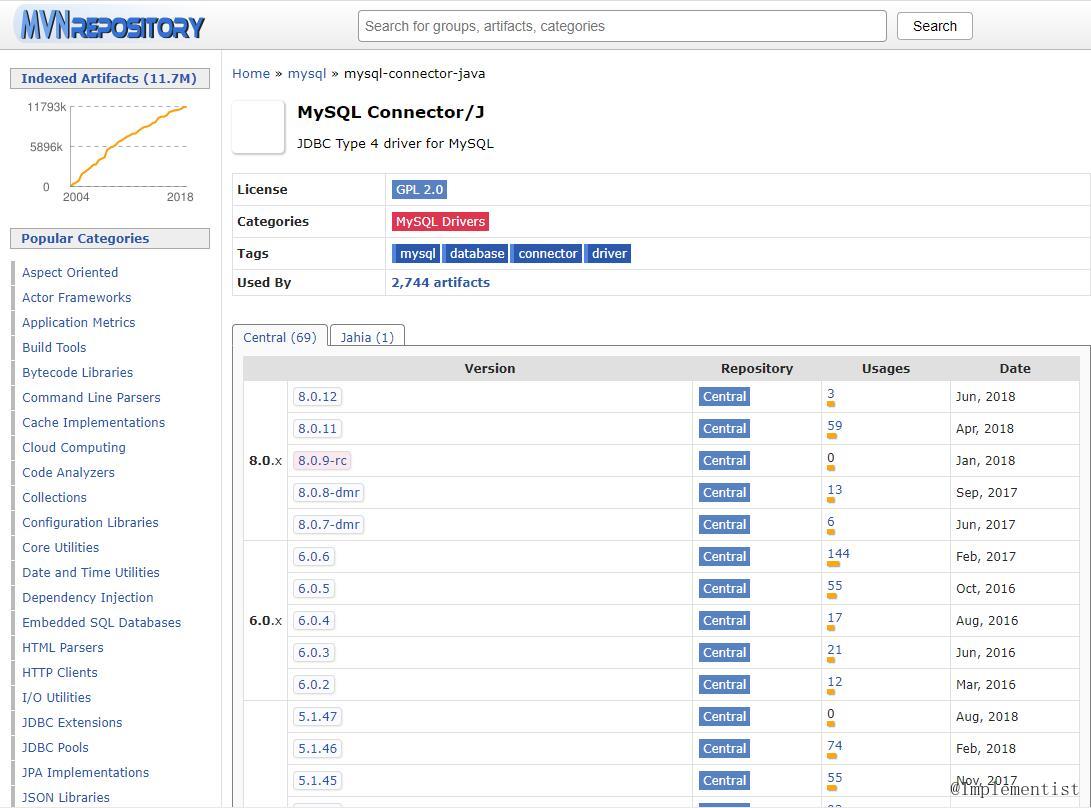Open the 13 usages link for 8.0.8-dmr
Image resolution: width=1091 pixels, height=808 pixels.
[x=834, y=490]
